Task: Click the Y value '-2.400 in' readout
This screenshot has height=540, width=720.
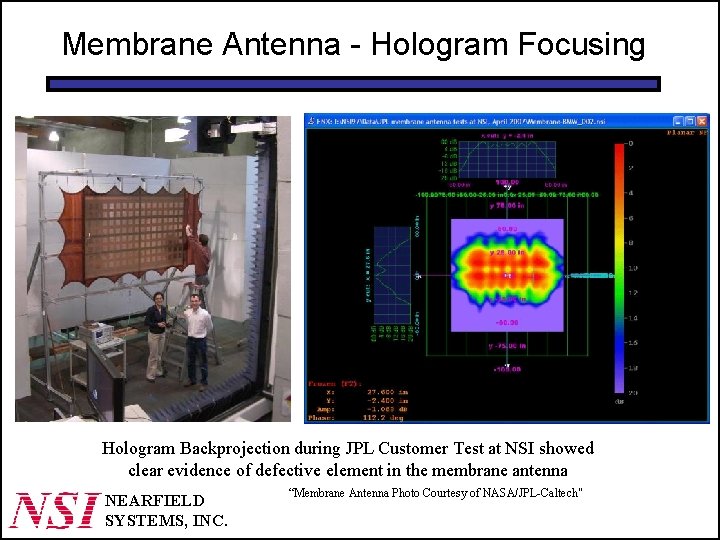Action: [387, 400]
